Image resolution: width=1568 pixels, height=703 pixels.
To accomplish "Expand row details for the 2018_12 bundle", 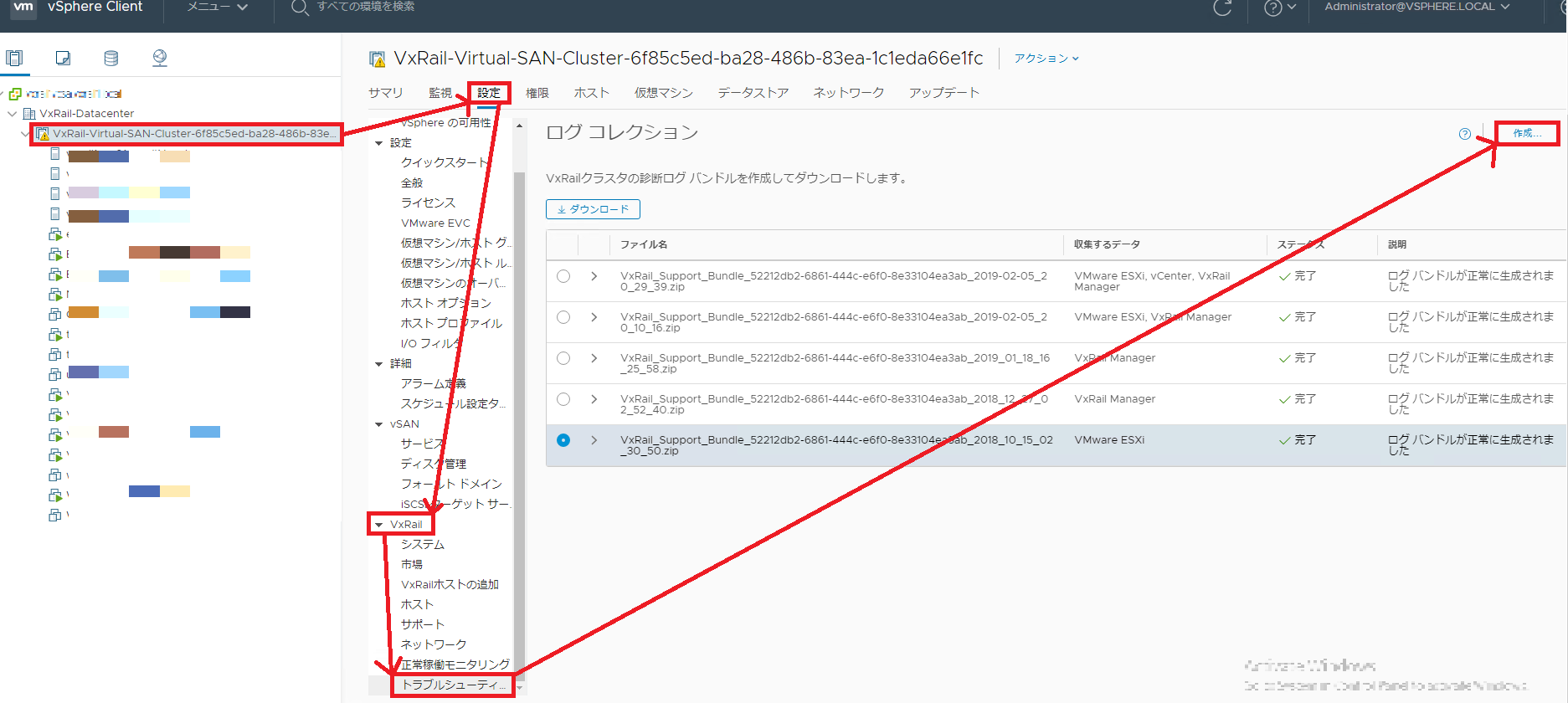I will click(x=594, y=399).
